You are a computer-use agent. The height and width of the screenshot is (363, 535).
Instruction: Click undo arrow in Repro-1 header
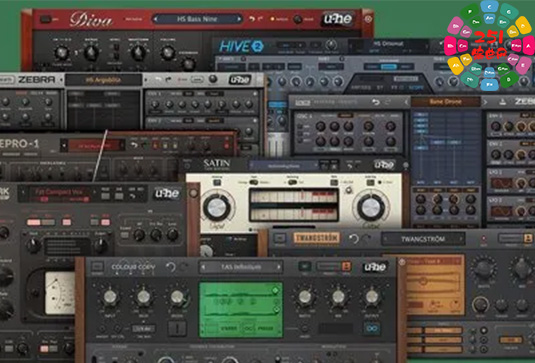point(134,145)
